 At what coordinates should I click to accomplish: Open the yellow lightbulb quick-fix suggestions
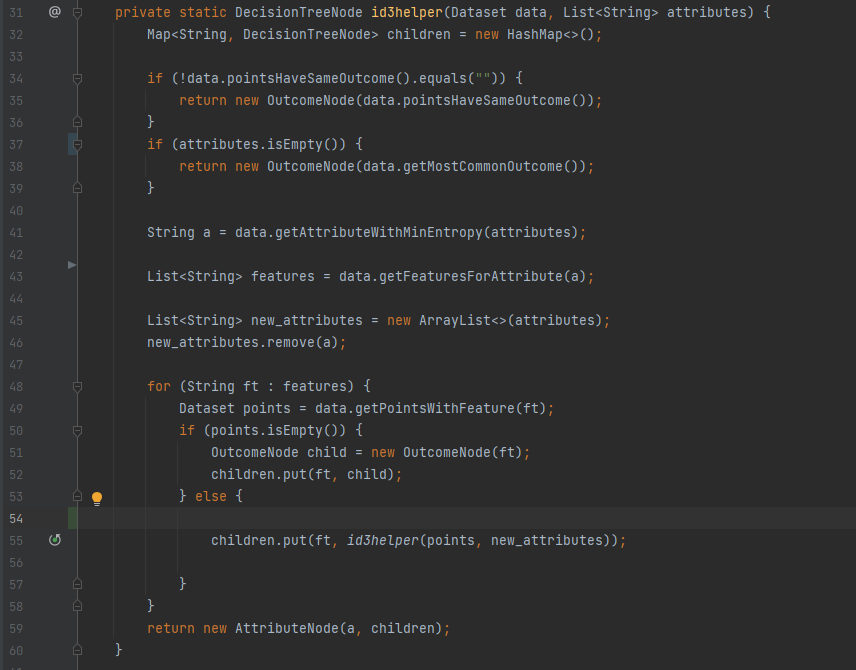97,497
